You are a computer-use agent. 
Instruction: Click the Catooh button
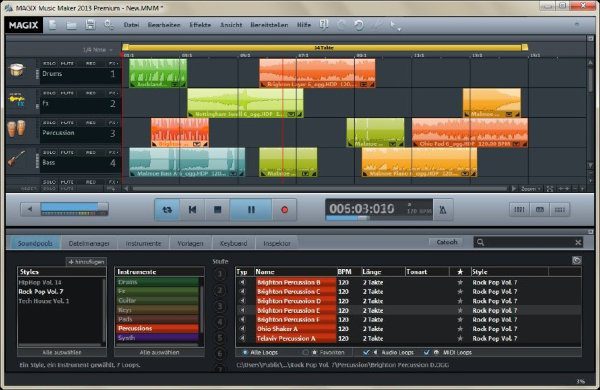pos(447,242)
